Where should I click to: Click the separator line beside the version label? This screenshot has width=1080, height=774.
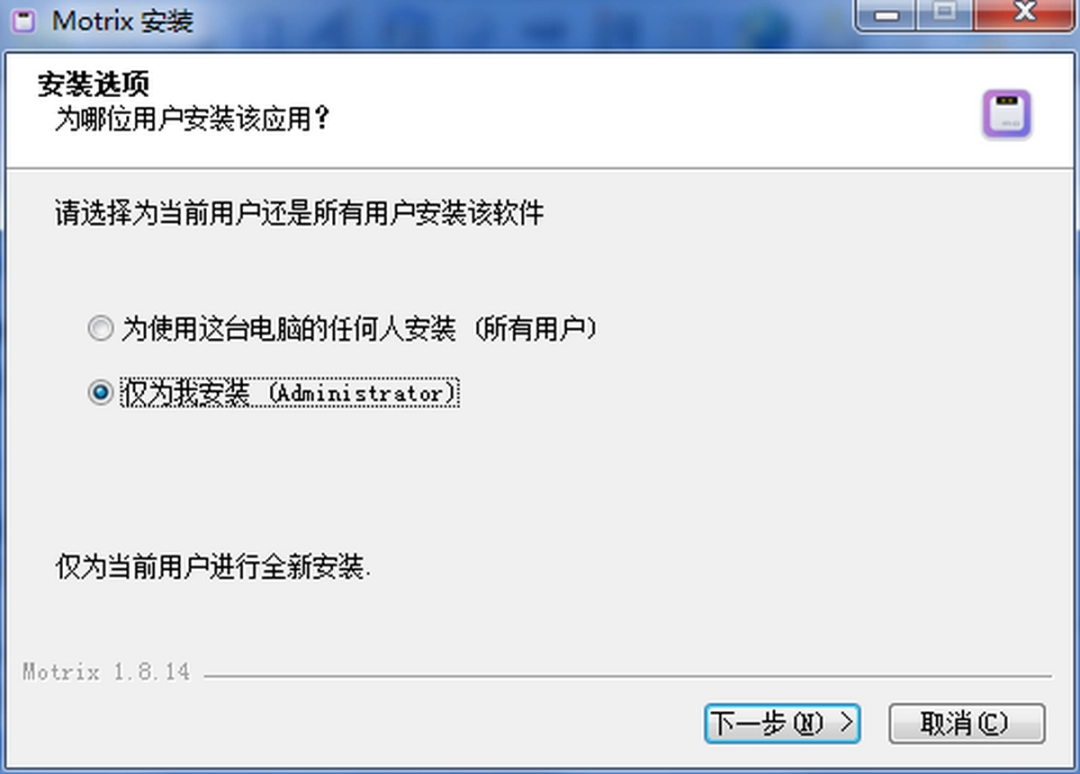pos(627,676)
